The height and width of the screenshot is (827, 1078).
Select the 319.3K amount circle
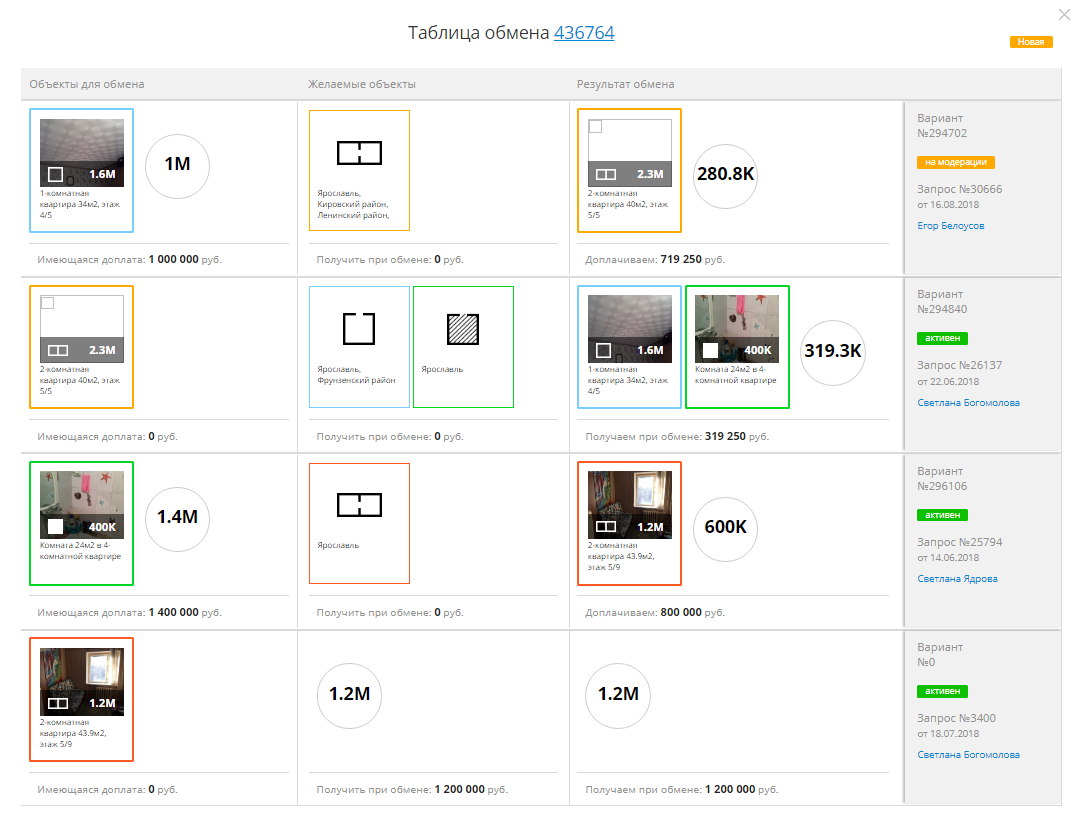834,351
